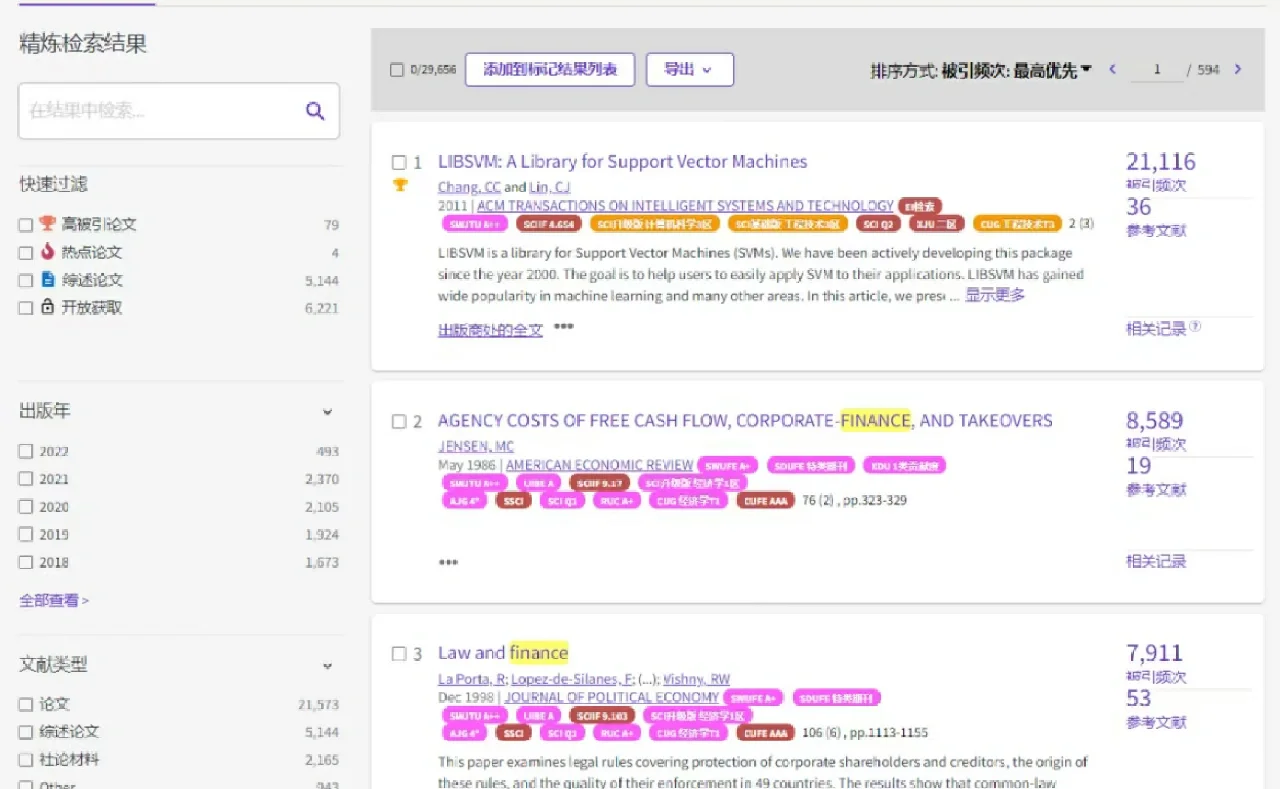Open the Law and finance article title

point(503,653)
